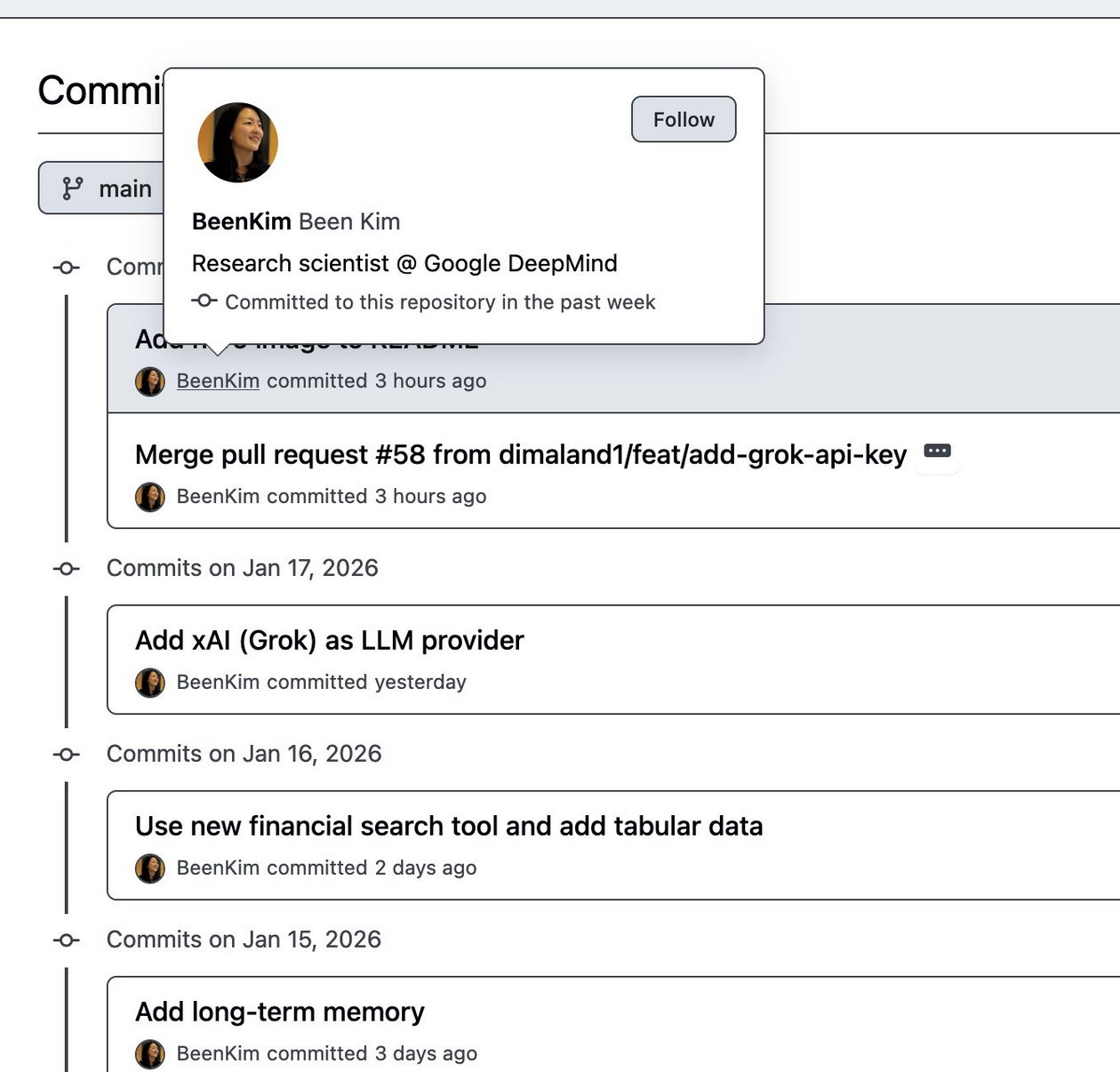Click avatar beside the underlined BeenKim link
The image size is (1120, 1072).
pyautogui.click(x=150, y=381)
